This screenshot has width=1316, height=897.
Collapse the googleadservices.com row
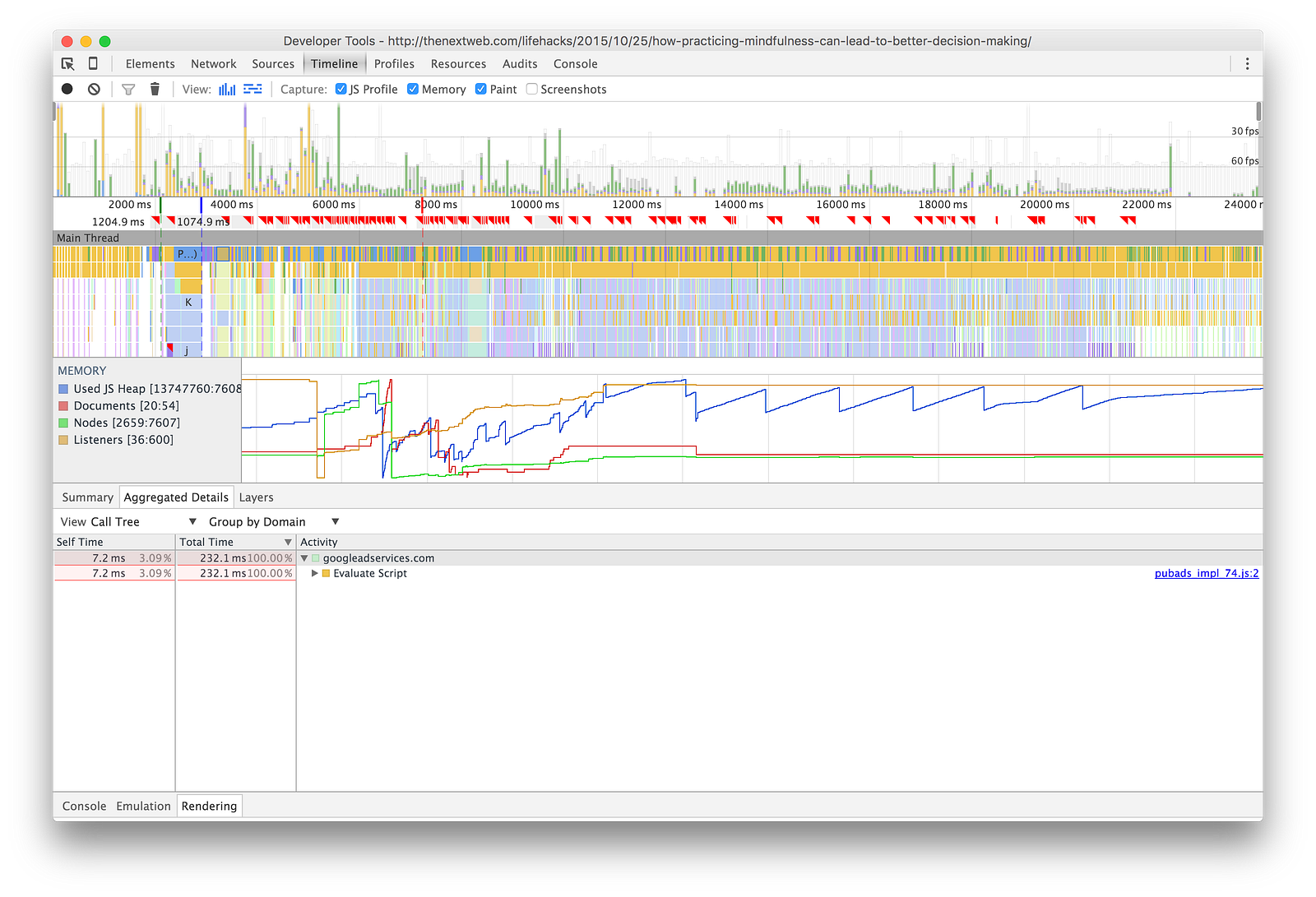pos(304,558)
